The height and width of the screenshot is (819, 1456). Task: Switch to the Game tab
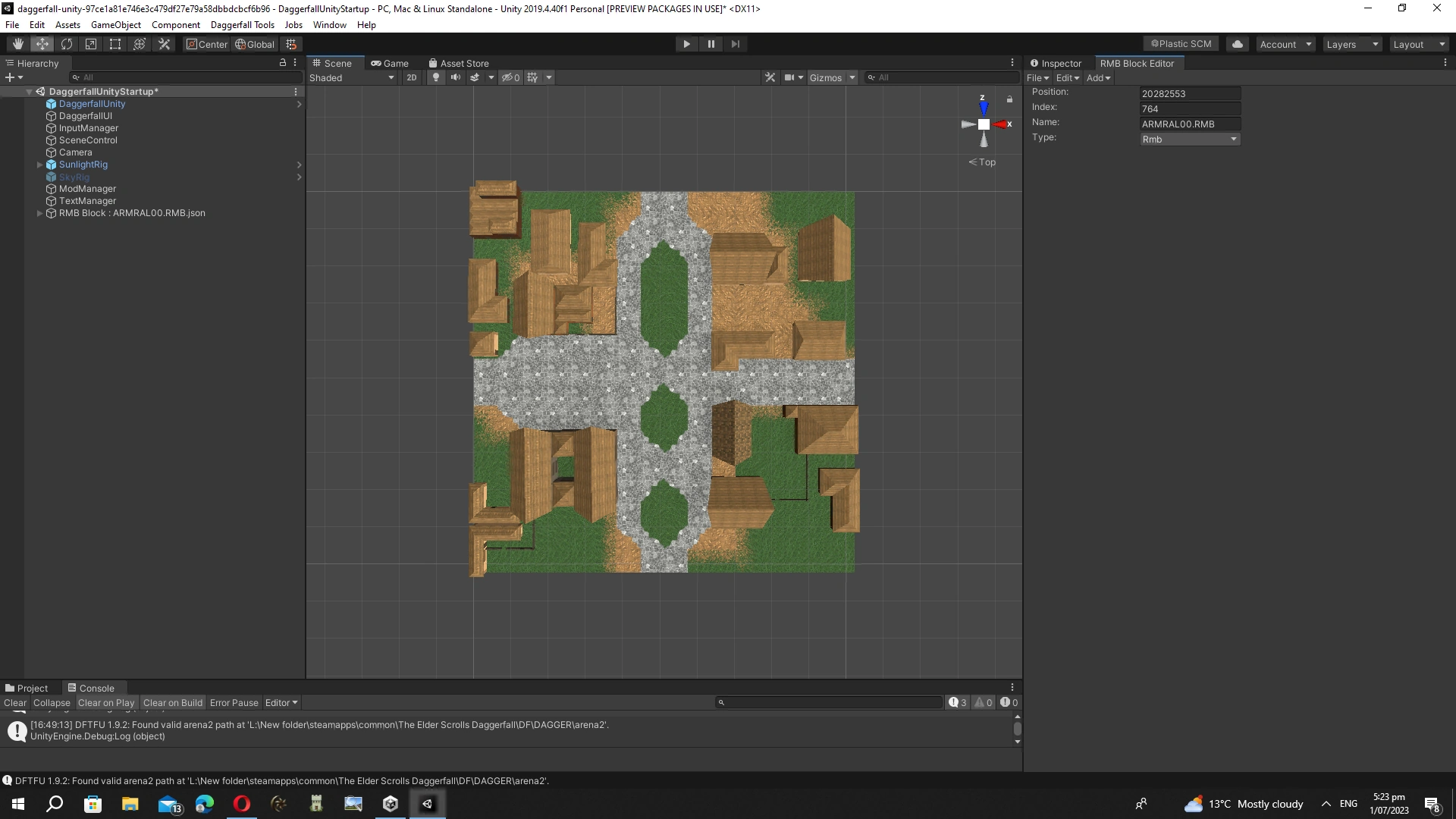[x=390, y=64]
